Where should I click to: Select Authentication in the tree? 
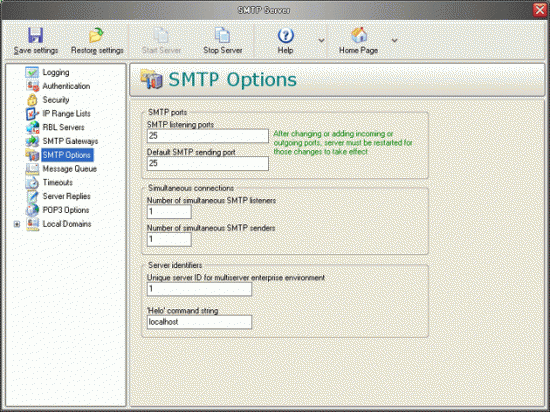(x=66, y=86)
